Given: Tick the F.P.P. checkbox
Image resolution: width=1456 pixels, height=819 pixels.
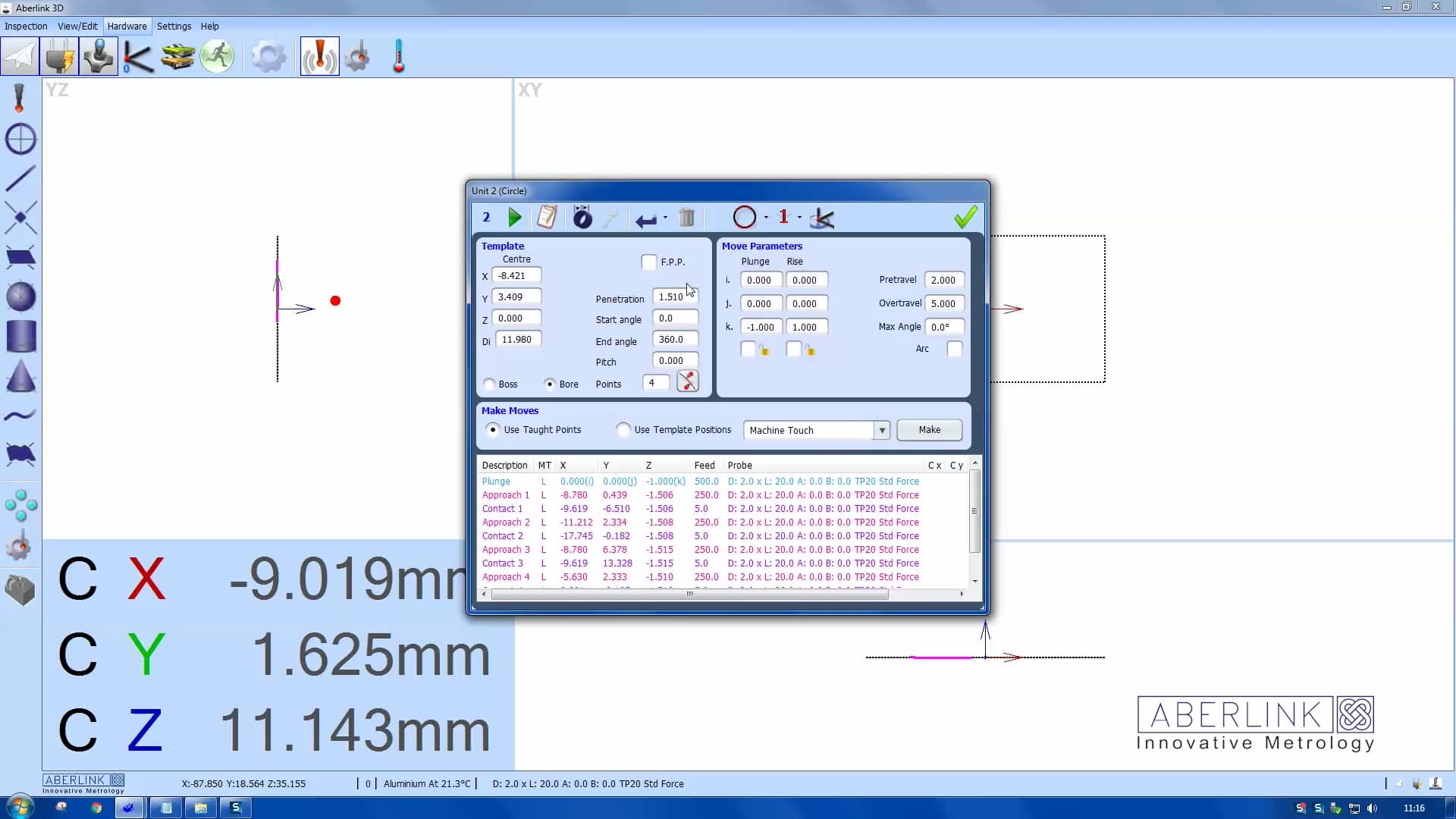Looking at the screenshot, I should pos(649,262).
